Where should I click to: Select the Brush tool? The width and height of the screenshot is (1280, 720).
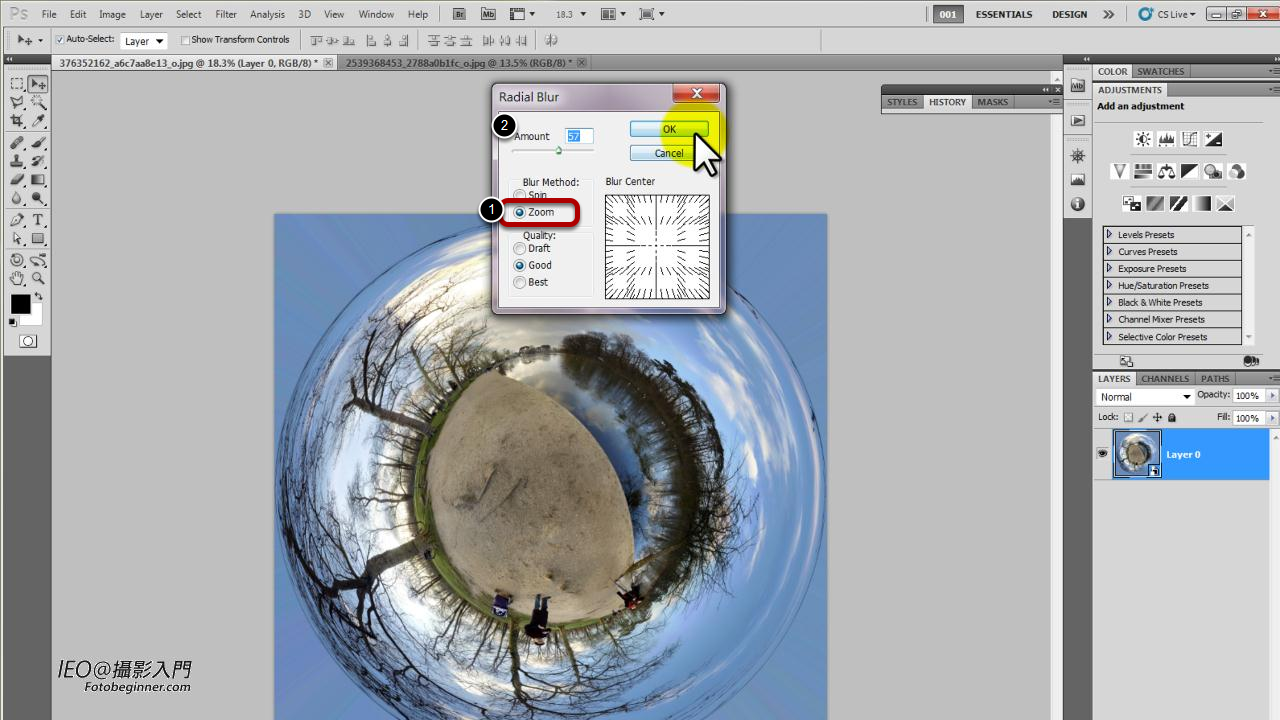pos(38,143)
